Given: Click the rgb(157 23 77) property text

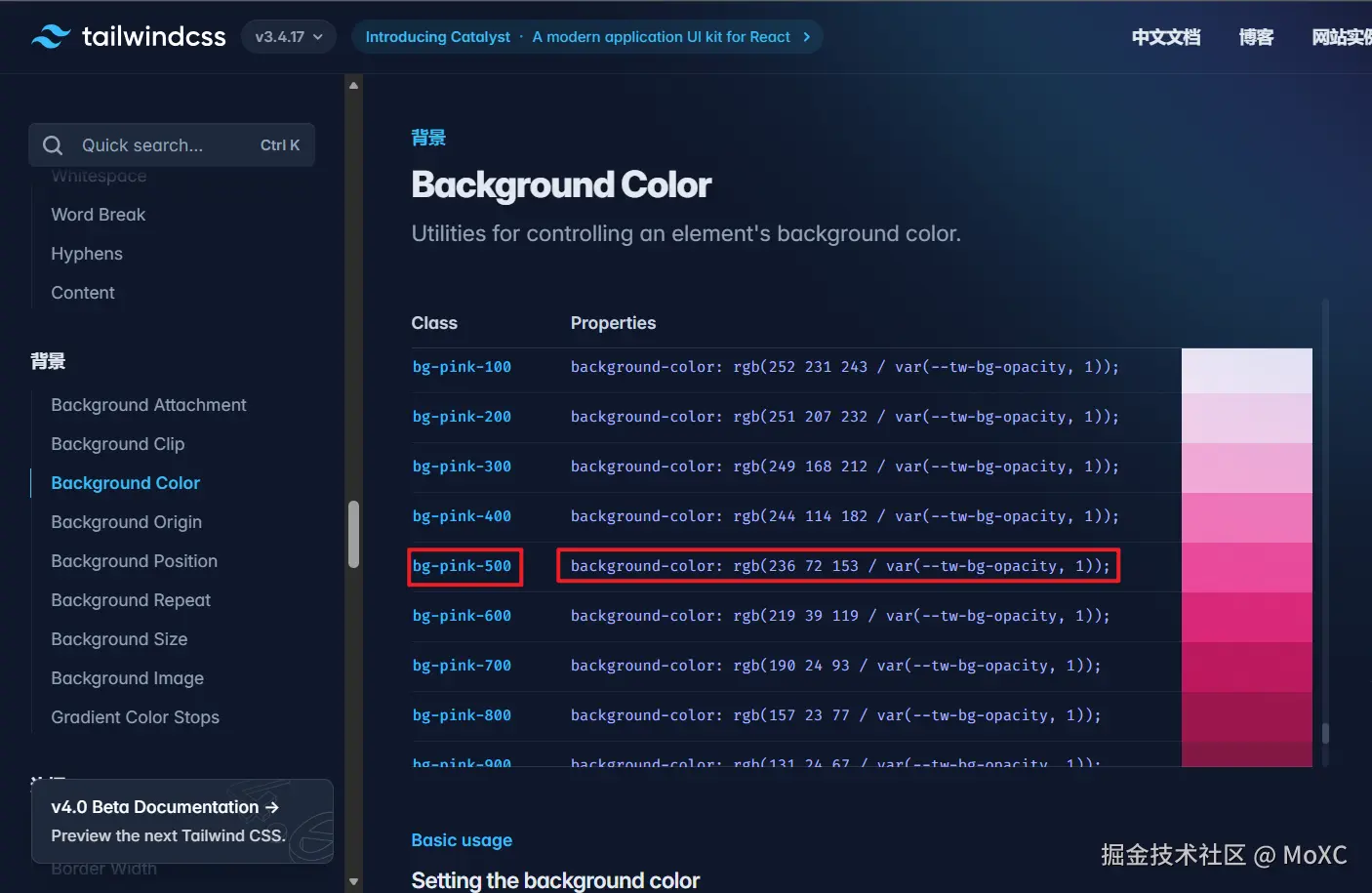Looking at the screenshot, I should tap(836, 715).
